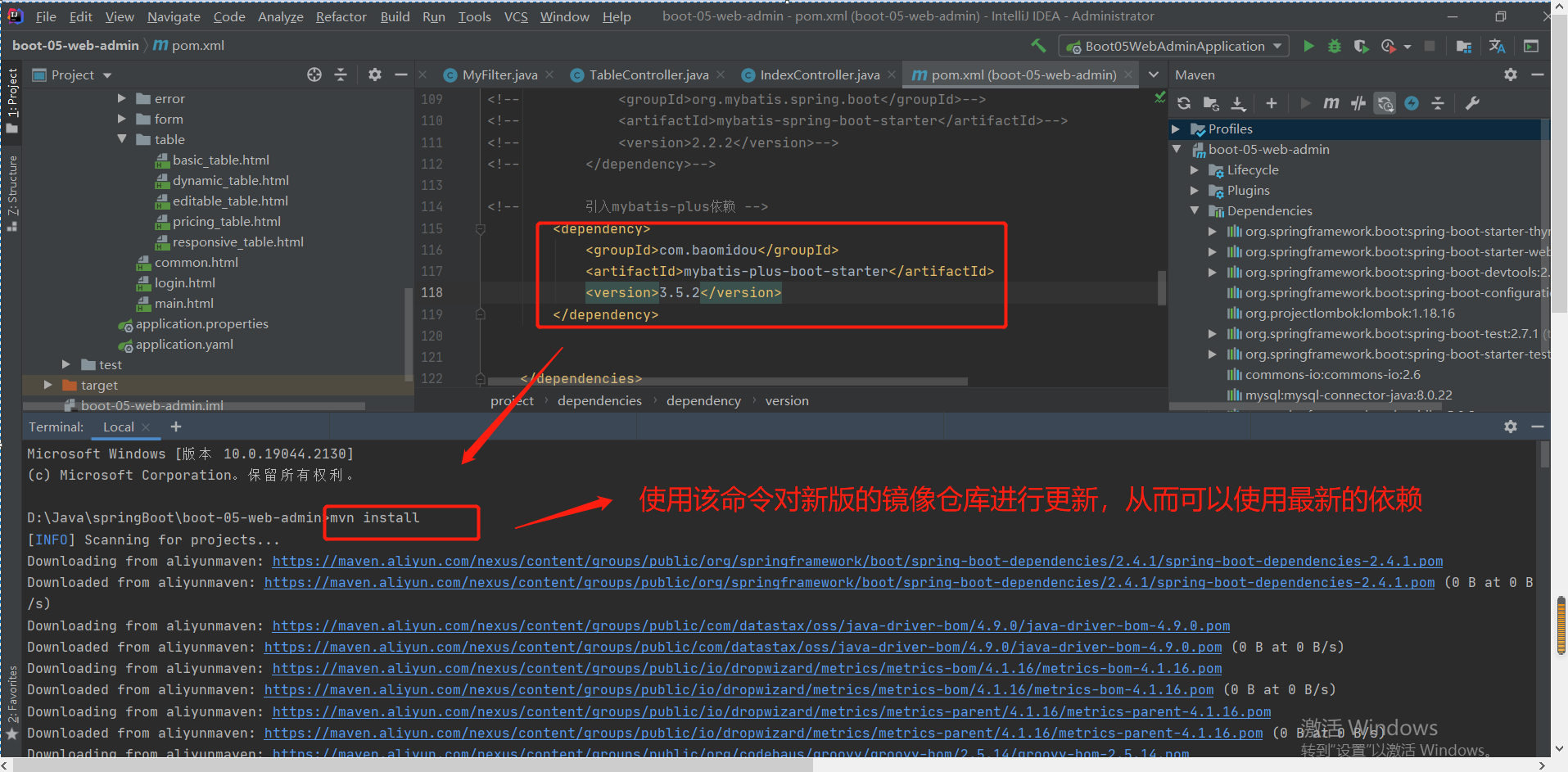Toggle the 1: Project side tool window
1568x772 pixels.
click(x=12, y=102)
